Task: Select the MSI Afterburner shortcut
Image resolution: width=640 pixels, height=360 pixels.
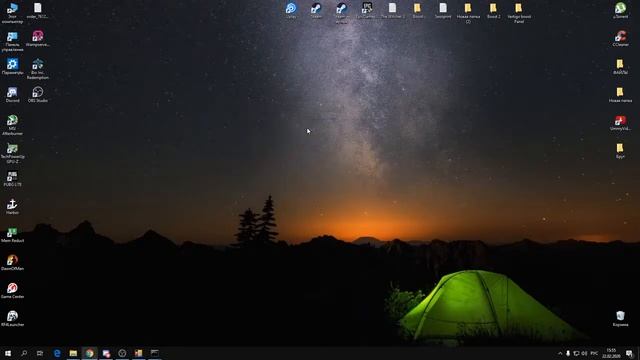Action: [12, 124]
